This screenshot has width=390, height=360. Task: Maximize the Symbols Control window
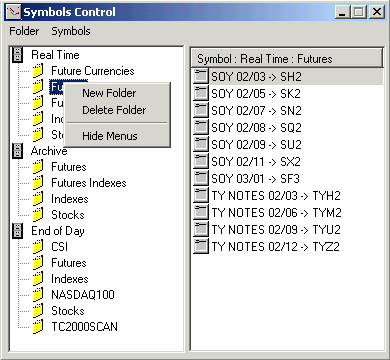(359, 12)
